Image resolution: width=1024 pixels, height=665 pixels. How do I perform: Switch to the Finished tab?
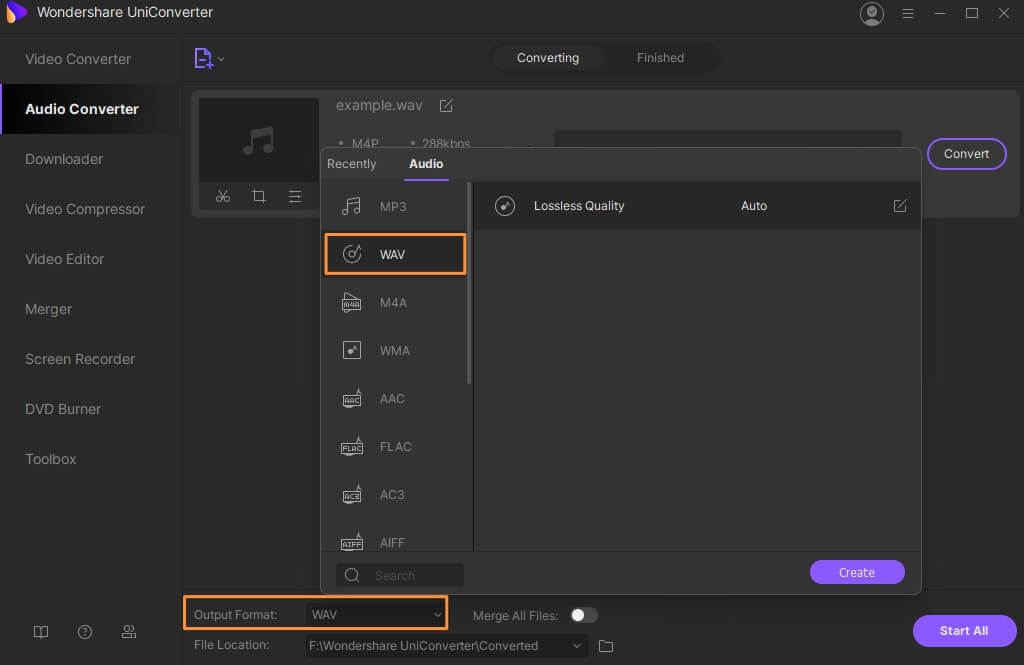[660, 58]
